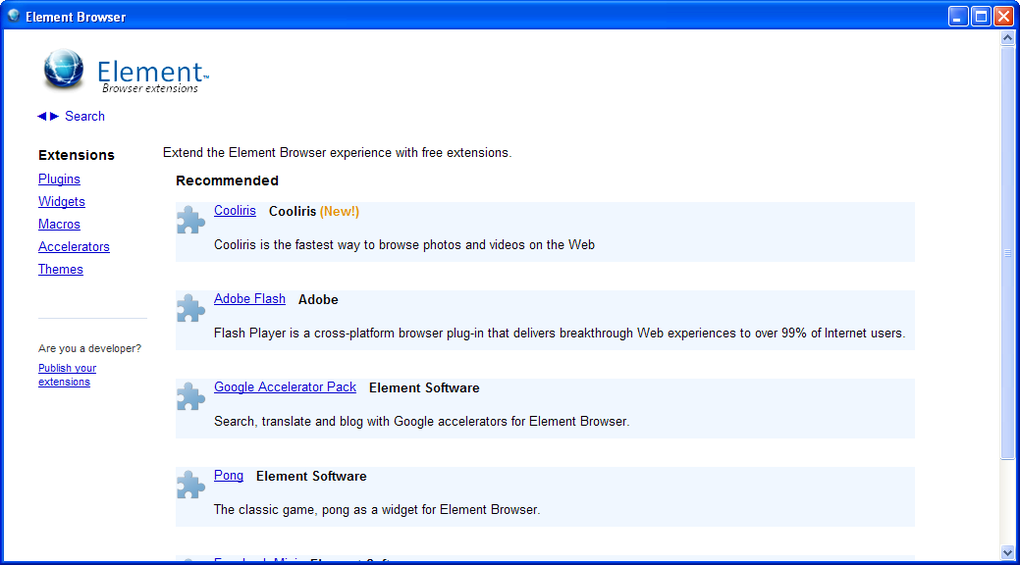This screenshot has width=1020, height=565.
Task: Click the Adobe Flash puzzle piece icon
Action: click(x=190, y=308)
